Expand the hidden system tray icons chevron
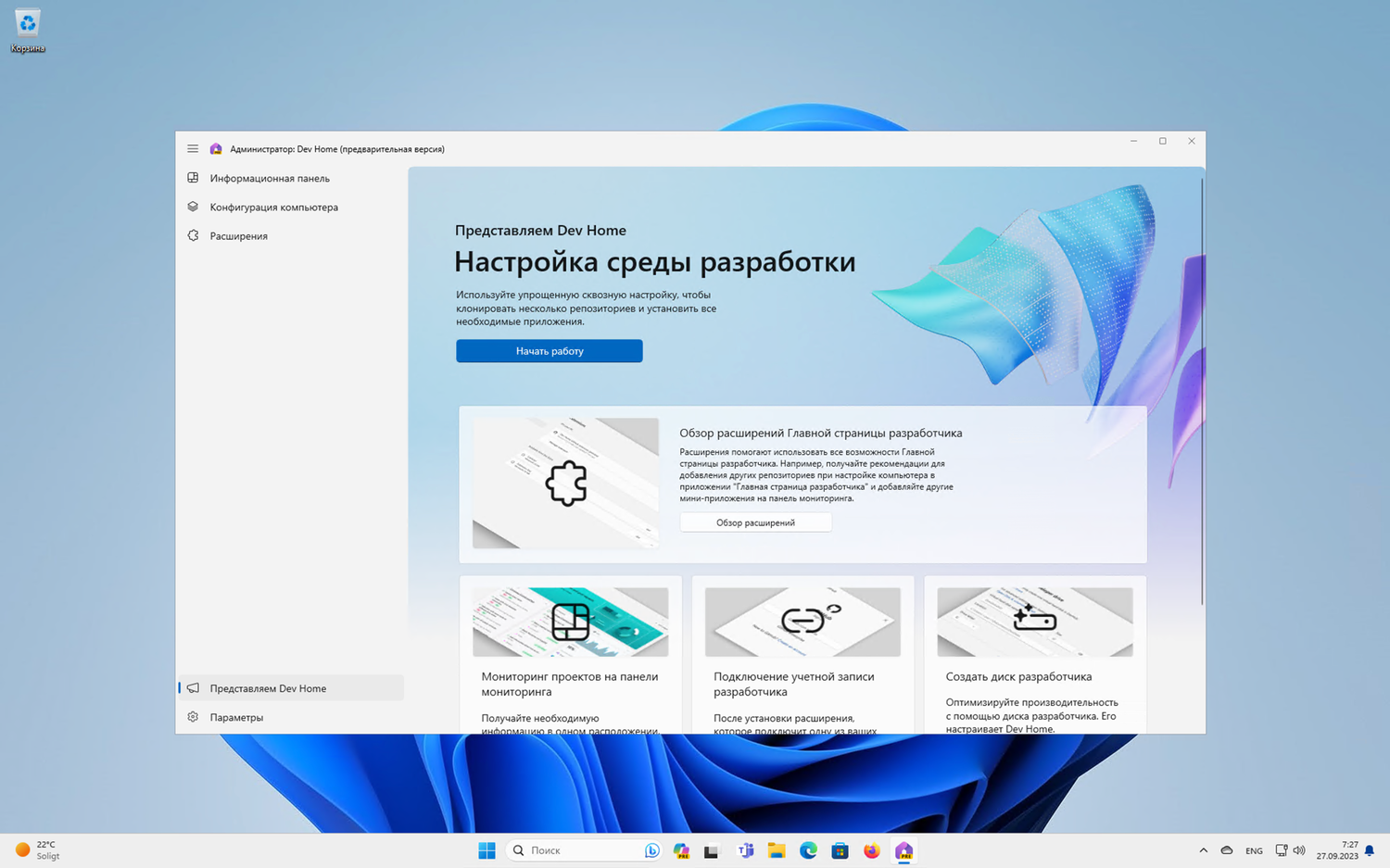 tap(1203, 850)
